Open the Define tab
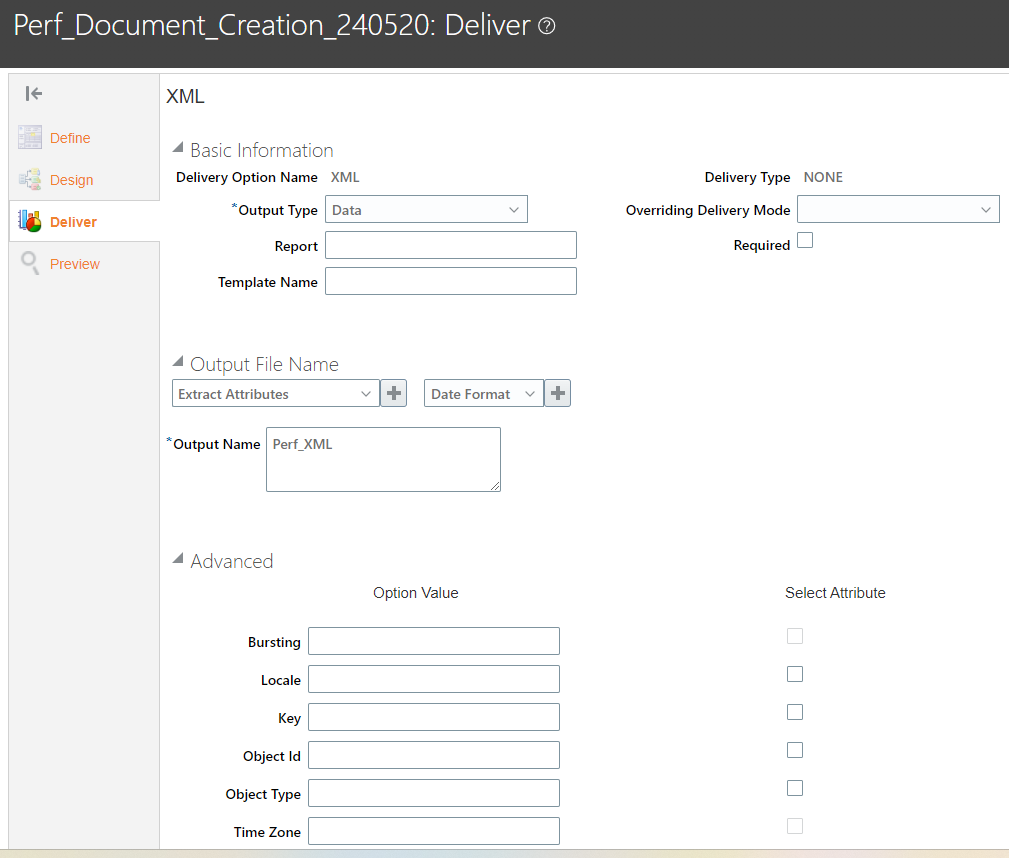The width and height of the screenshot is (1009, 858). pos(70,138)
